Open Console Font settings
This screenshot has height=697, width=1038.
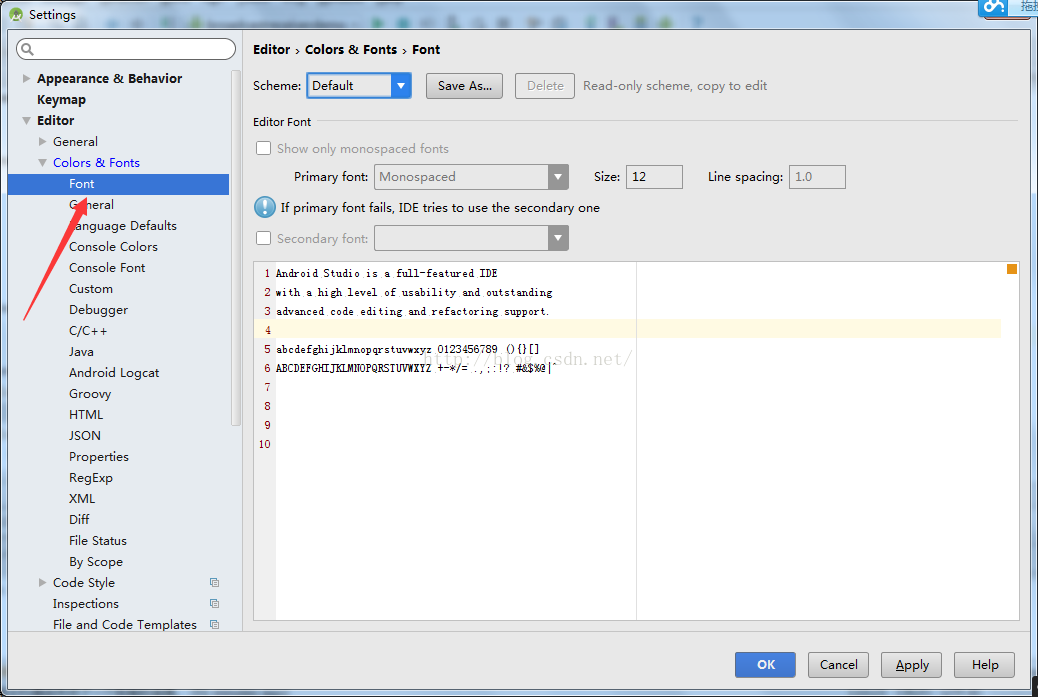(107, 267)
